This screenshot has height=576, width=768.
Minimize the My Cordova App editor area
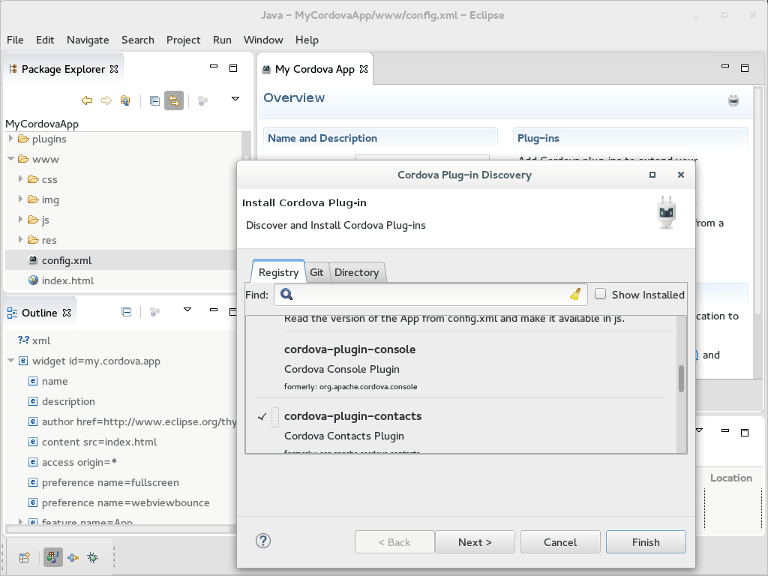[x=725, y=66]
